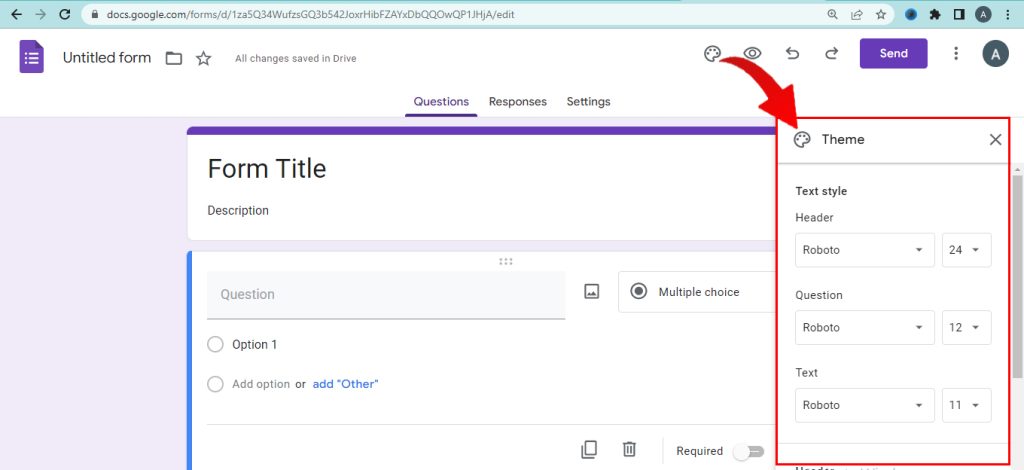Viewport: 1024px width, 470px height.
Task: Open the theme customization palette icon
Action: [712, 54]
